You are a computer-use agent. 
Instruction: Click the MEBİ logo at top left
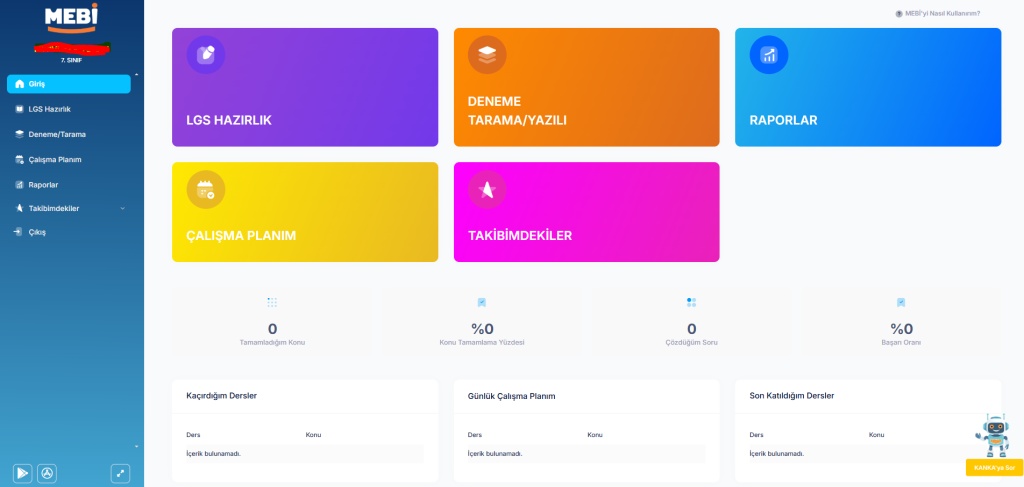(71, 16)
